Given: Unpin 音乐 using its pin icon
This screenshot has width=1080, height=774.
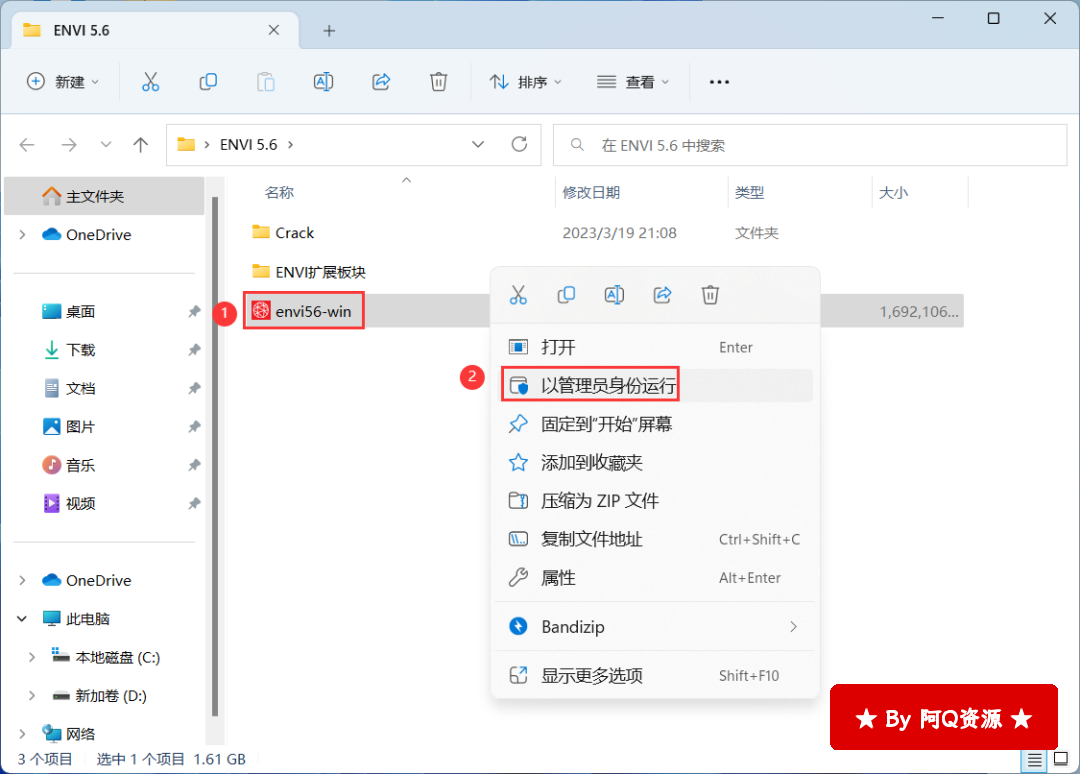Looking at the screenshot, I should tap(194, 466).
